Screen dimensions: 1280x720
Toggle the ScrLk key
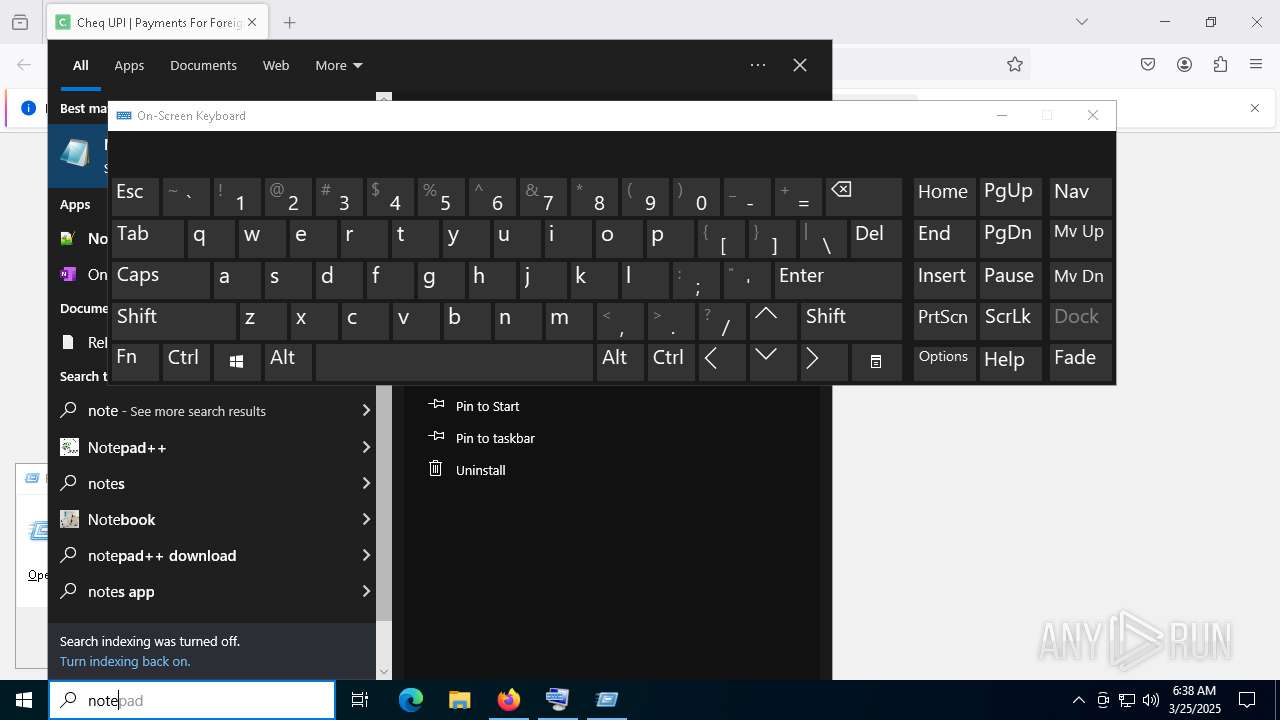point(1010,321)
